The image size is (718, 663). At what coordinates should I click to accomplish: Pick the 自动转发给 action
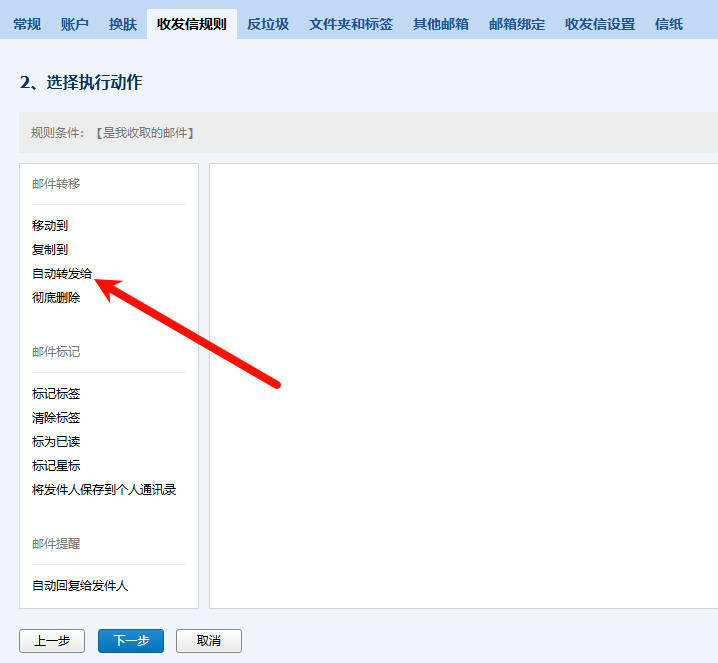[x=62, y=274]
